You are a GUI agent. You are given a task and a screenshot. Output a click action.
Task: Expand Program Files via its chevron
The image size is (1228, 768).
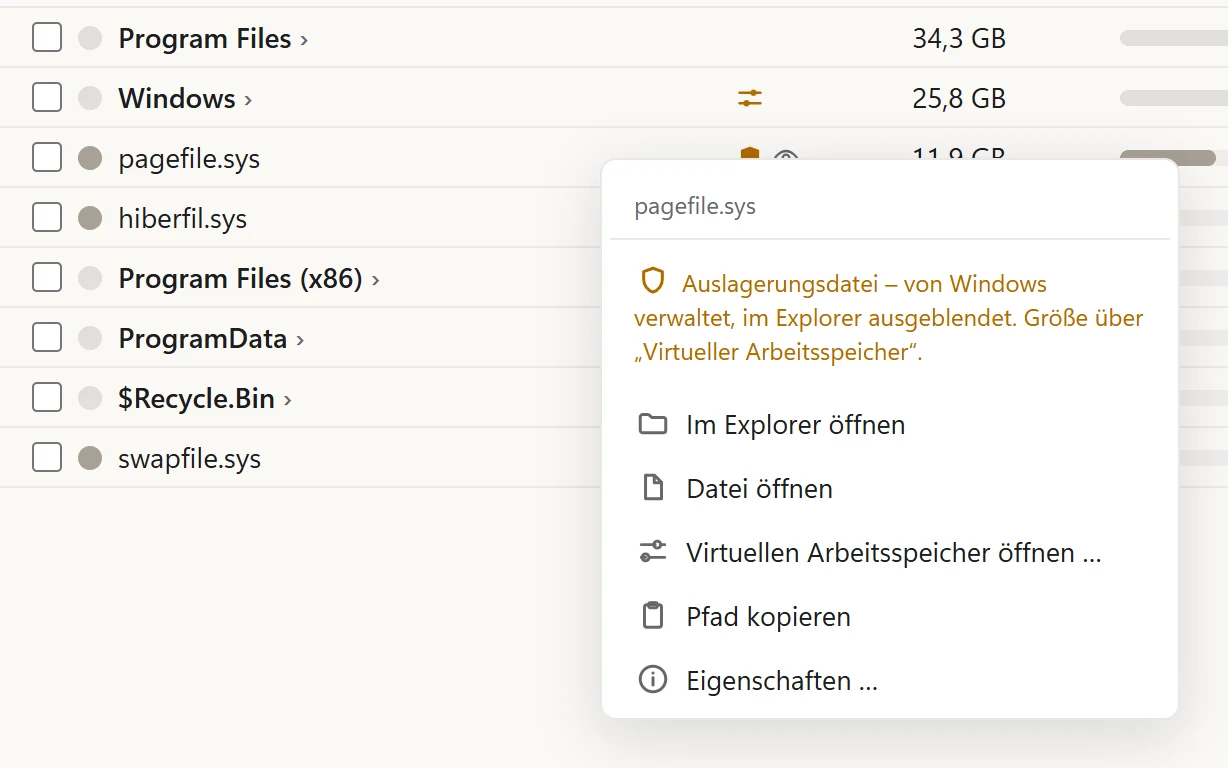tap(304, 40)
